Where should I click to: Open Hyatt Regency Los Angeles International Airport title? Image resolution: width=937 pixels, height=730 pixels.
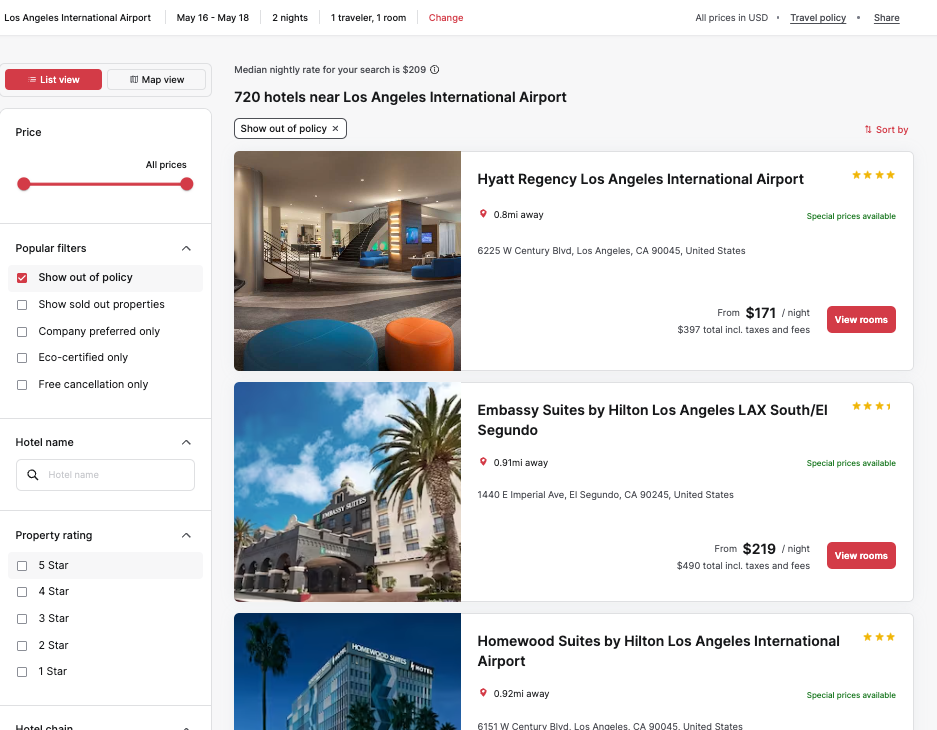click(640, 179)
